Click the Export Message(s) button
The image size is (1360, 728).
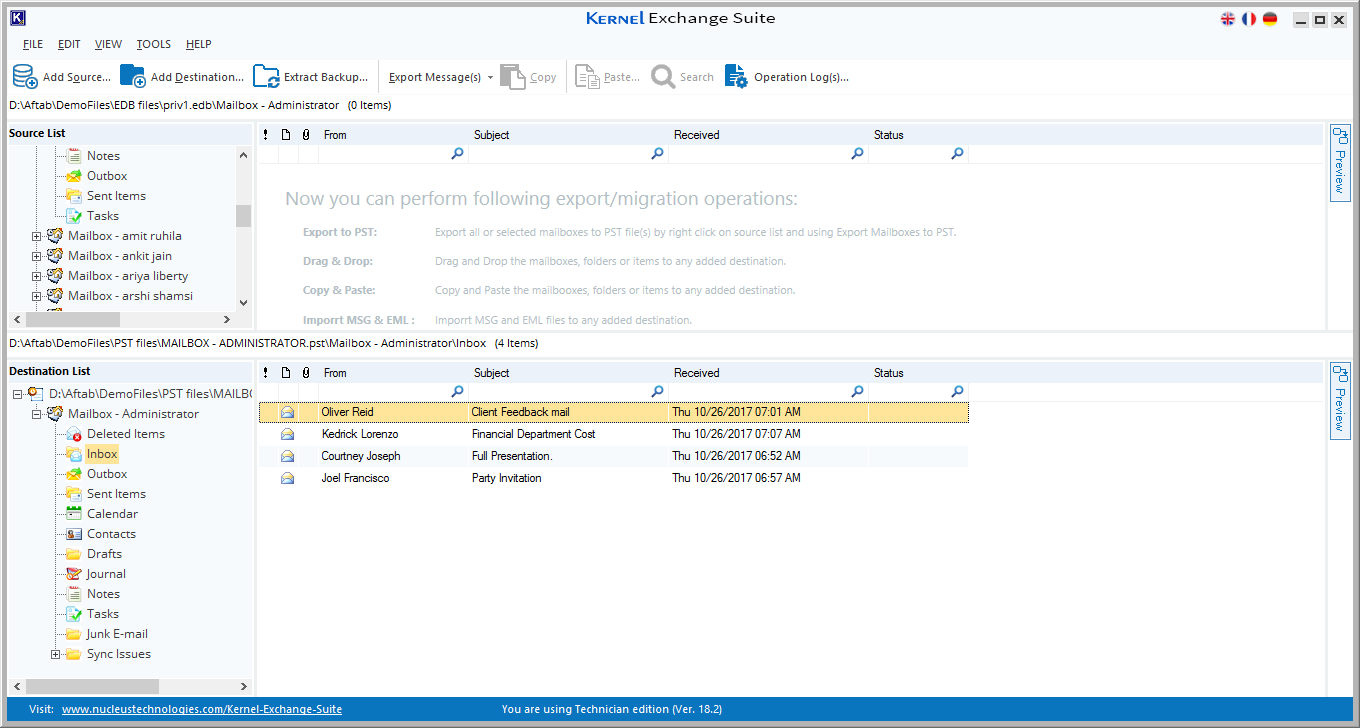435,77
